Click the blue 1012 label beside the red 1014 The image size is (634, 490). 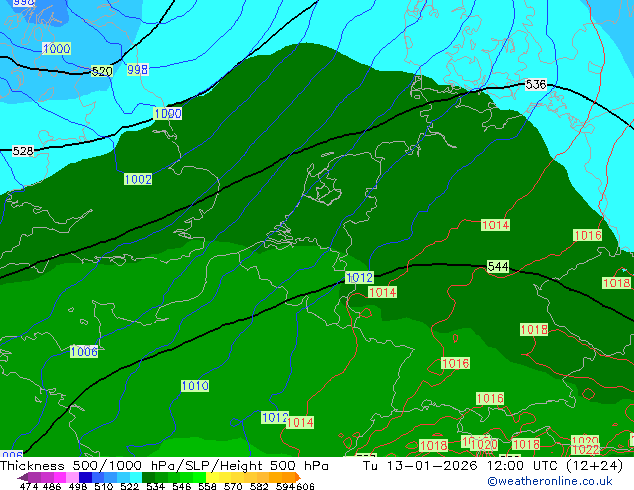click(275, 417)
